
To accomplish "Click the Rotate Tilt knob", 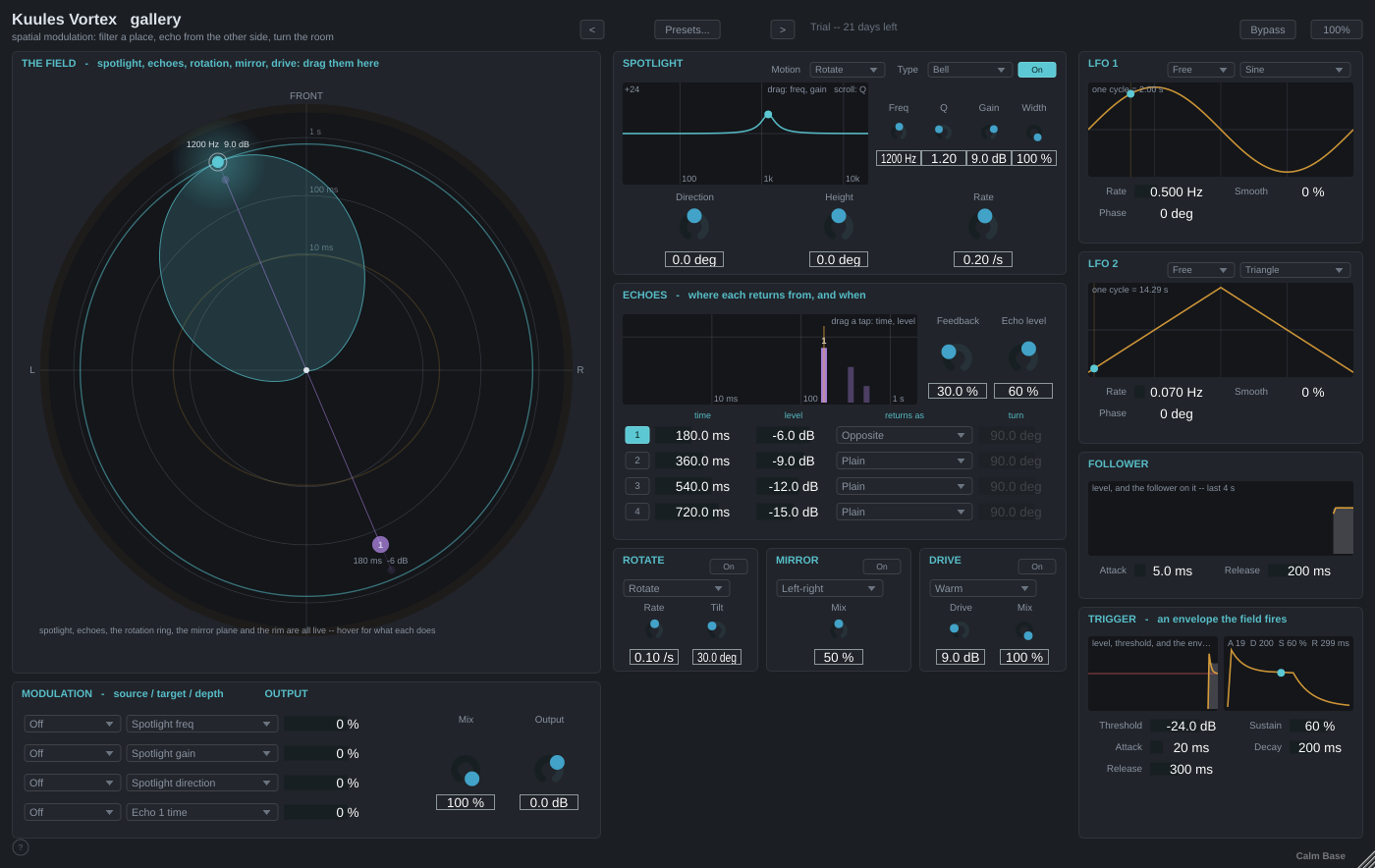I will [x=717, y=629].
